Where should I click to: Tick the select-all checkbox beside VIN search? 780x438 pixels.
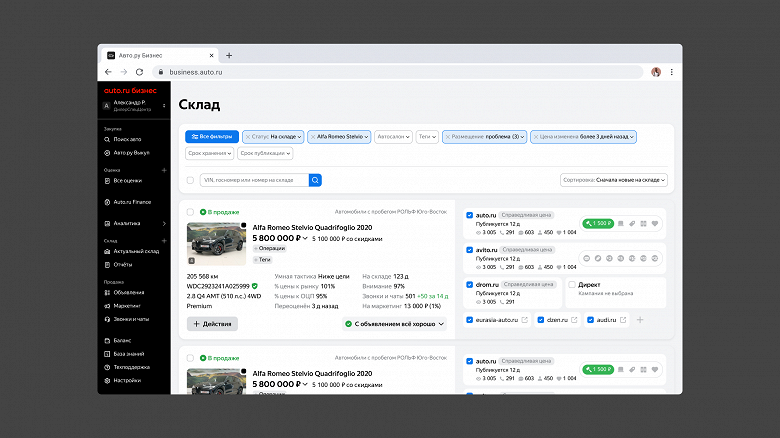(x=190, y=180)
